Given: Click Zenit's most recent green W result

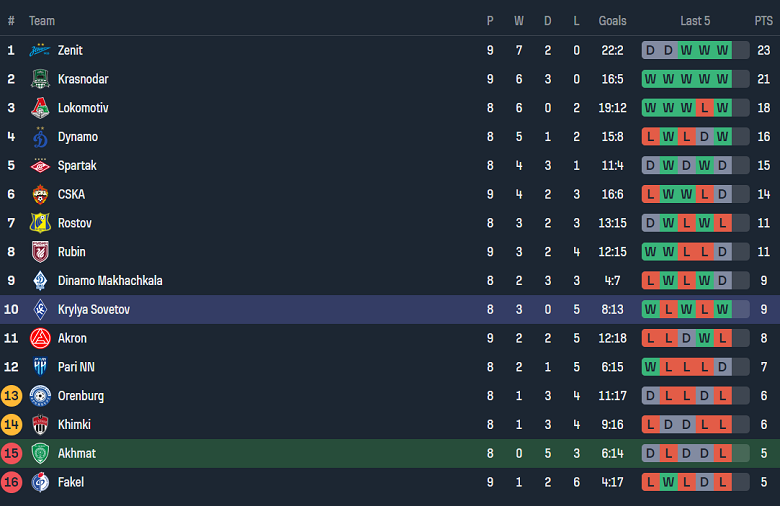Looking at the screenshot, I should (722, 50).
